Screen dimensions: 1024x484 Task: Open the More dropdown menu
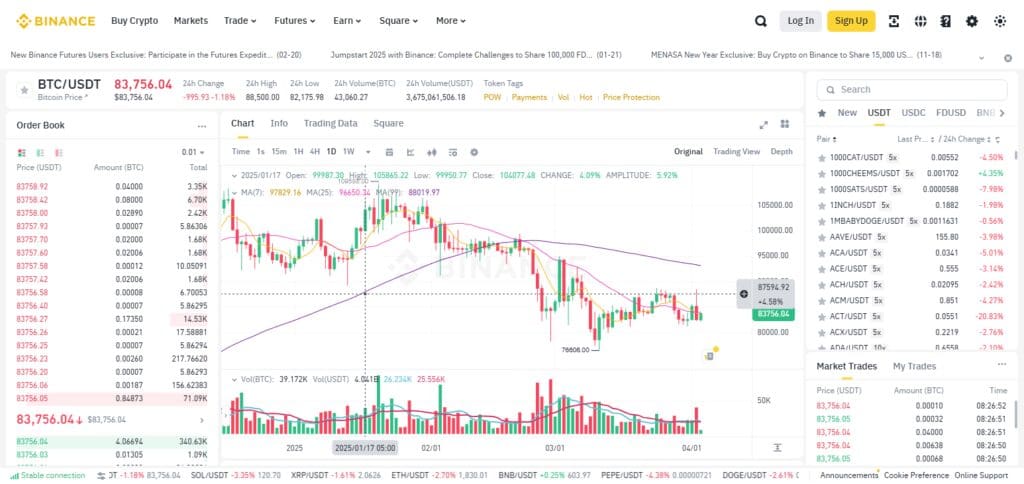point(451,21)
